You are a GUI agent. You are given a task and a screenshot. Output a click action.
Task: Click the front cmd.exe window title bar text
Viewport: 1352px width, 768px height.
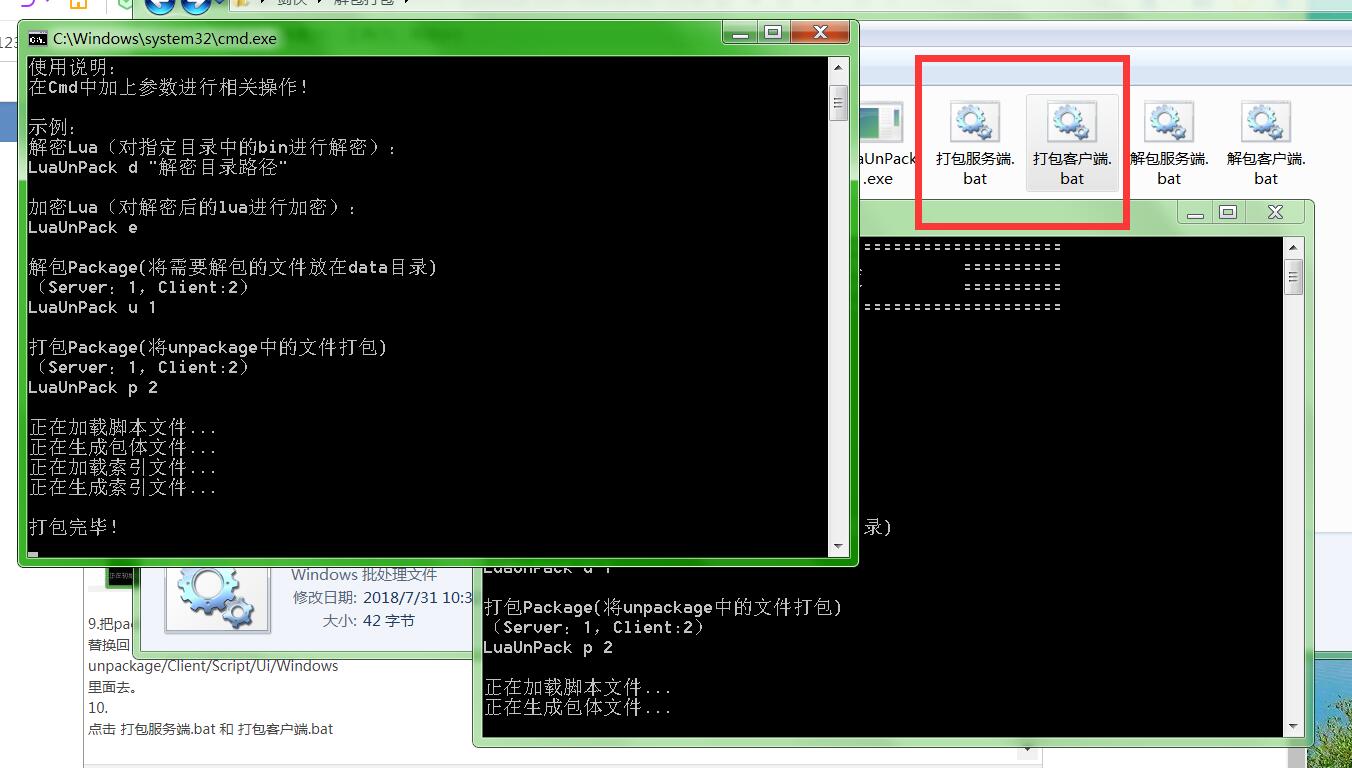(165, 39)
